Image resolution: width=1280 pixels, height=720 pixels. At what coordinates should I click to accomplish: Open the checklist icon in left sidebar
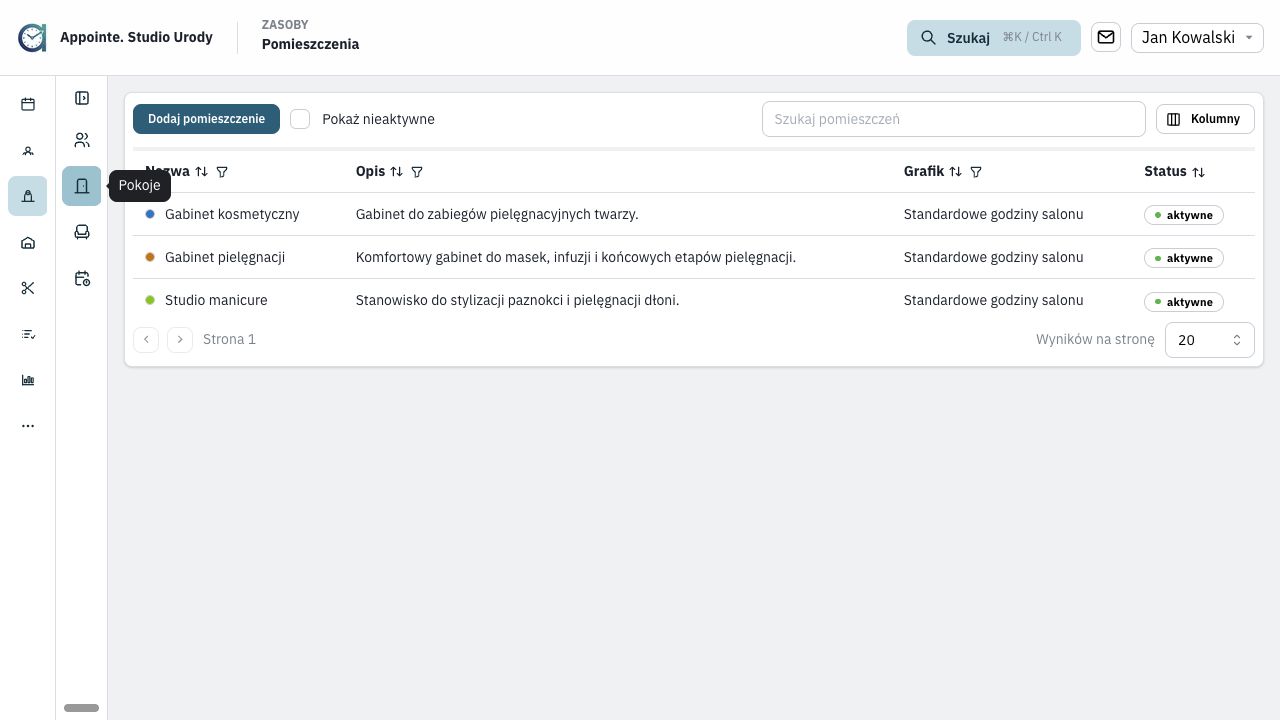tap(28, 334)
